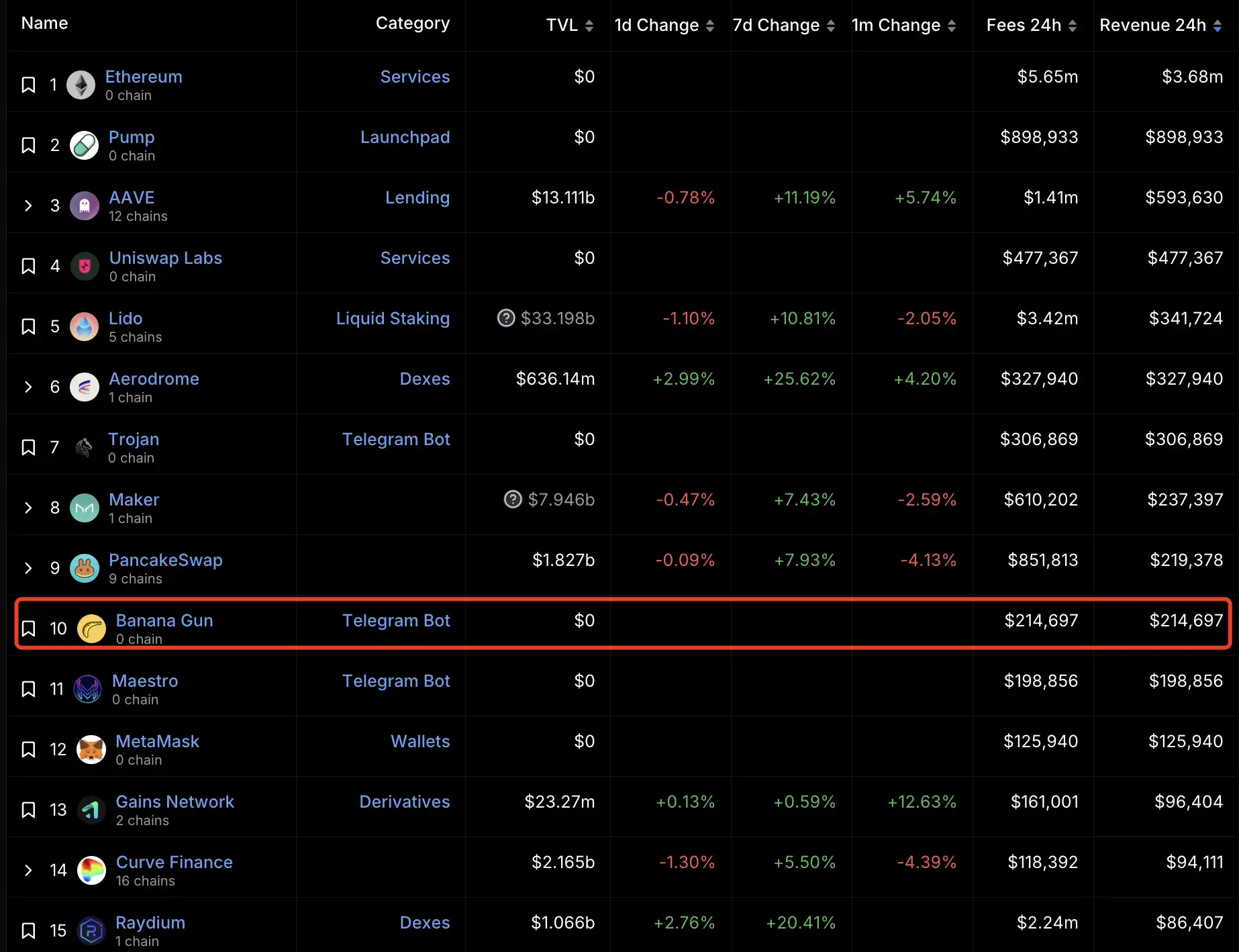Click the Gains Network logo
This screenshot has height=952, width=1239.
(91, 810)
